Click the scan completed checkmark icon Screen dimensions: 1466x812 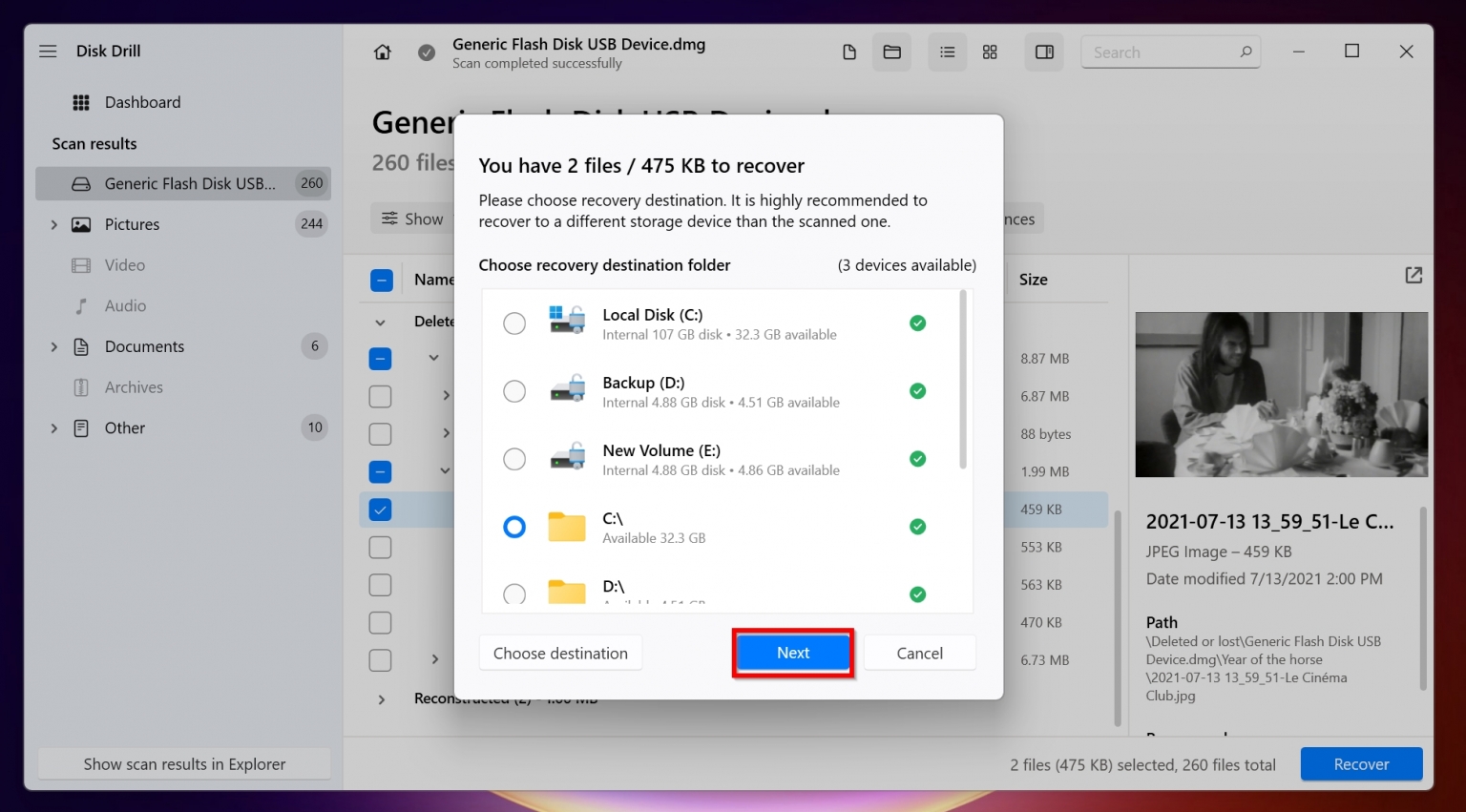pos(427,53)
